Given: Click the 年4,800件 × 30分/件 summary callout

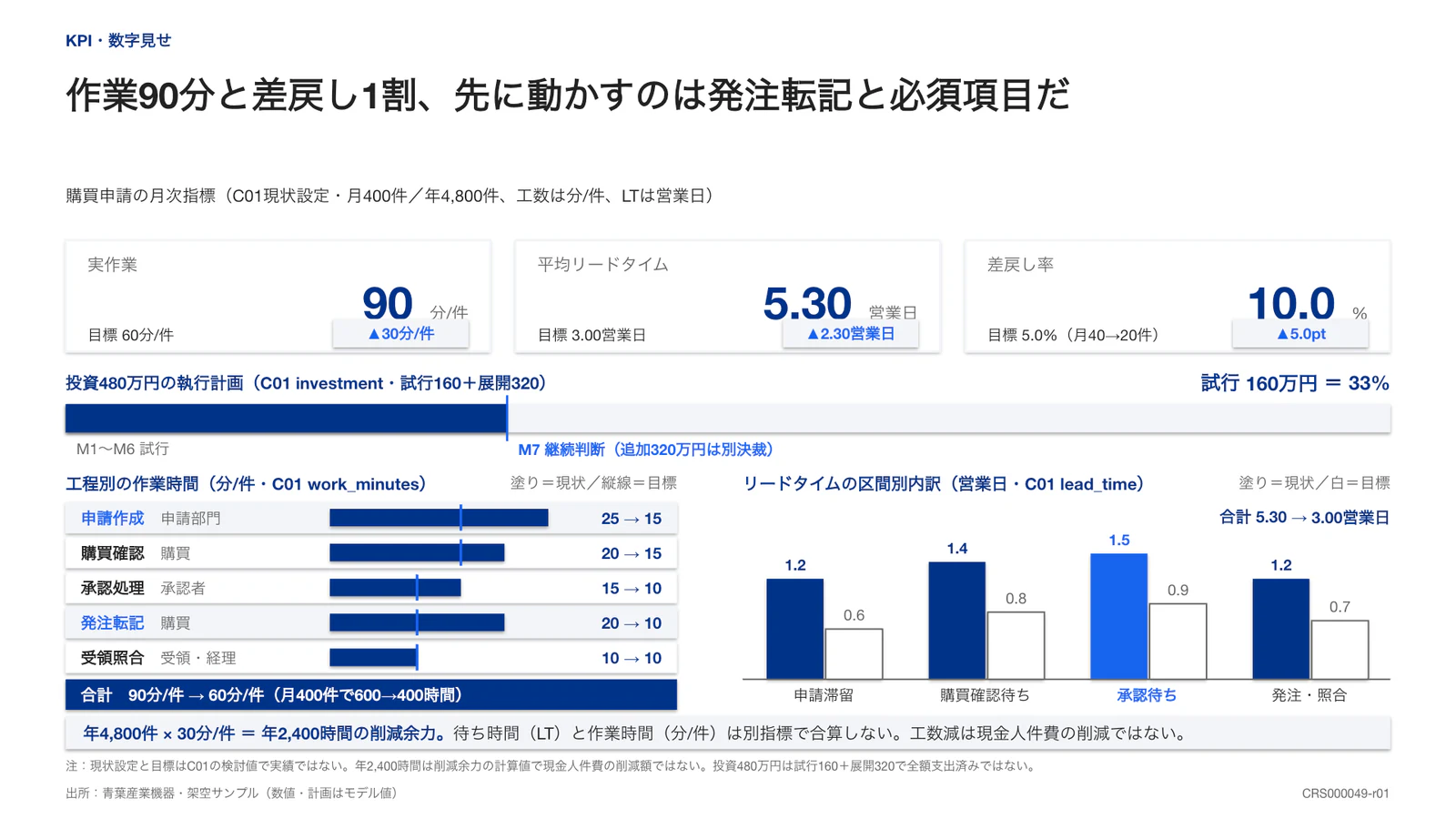Looking at the screenshot, I should coord(728,733).
